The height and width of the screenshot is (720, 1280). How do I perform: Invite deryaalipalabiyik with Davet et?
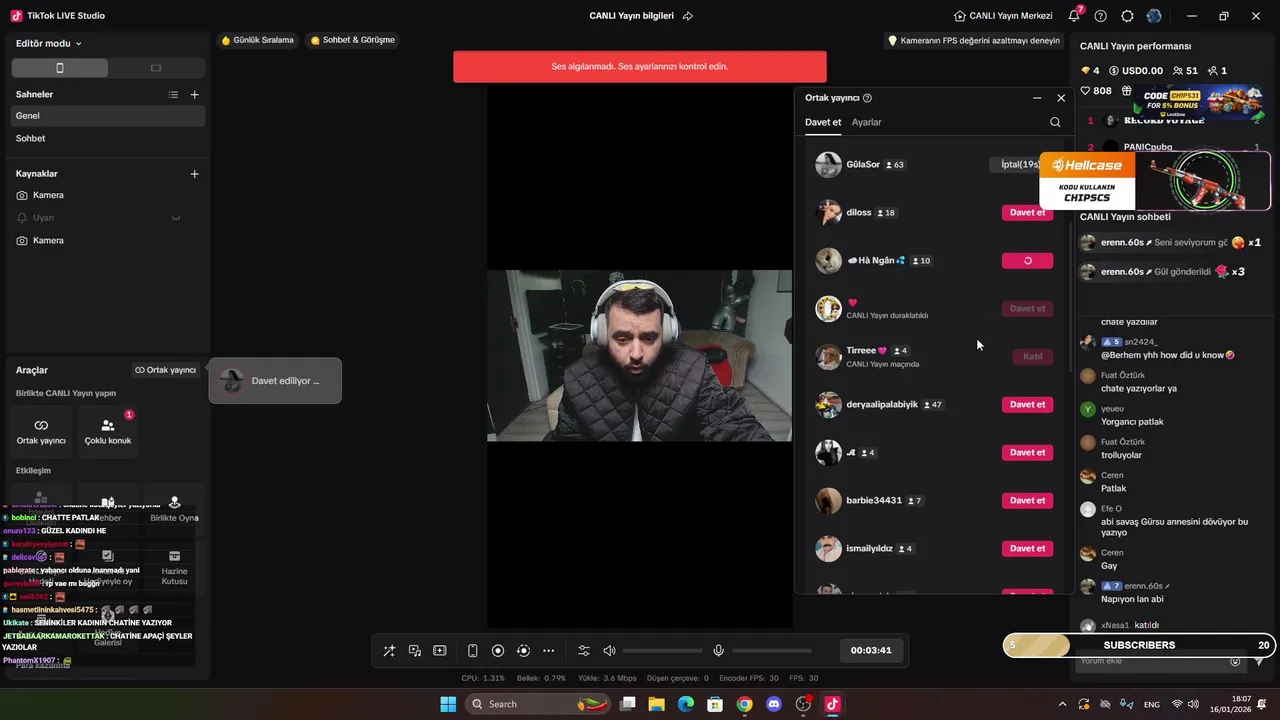[1027, 404]
